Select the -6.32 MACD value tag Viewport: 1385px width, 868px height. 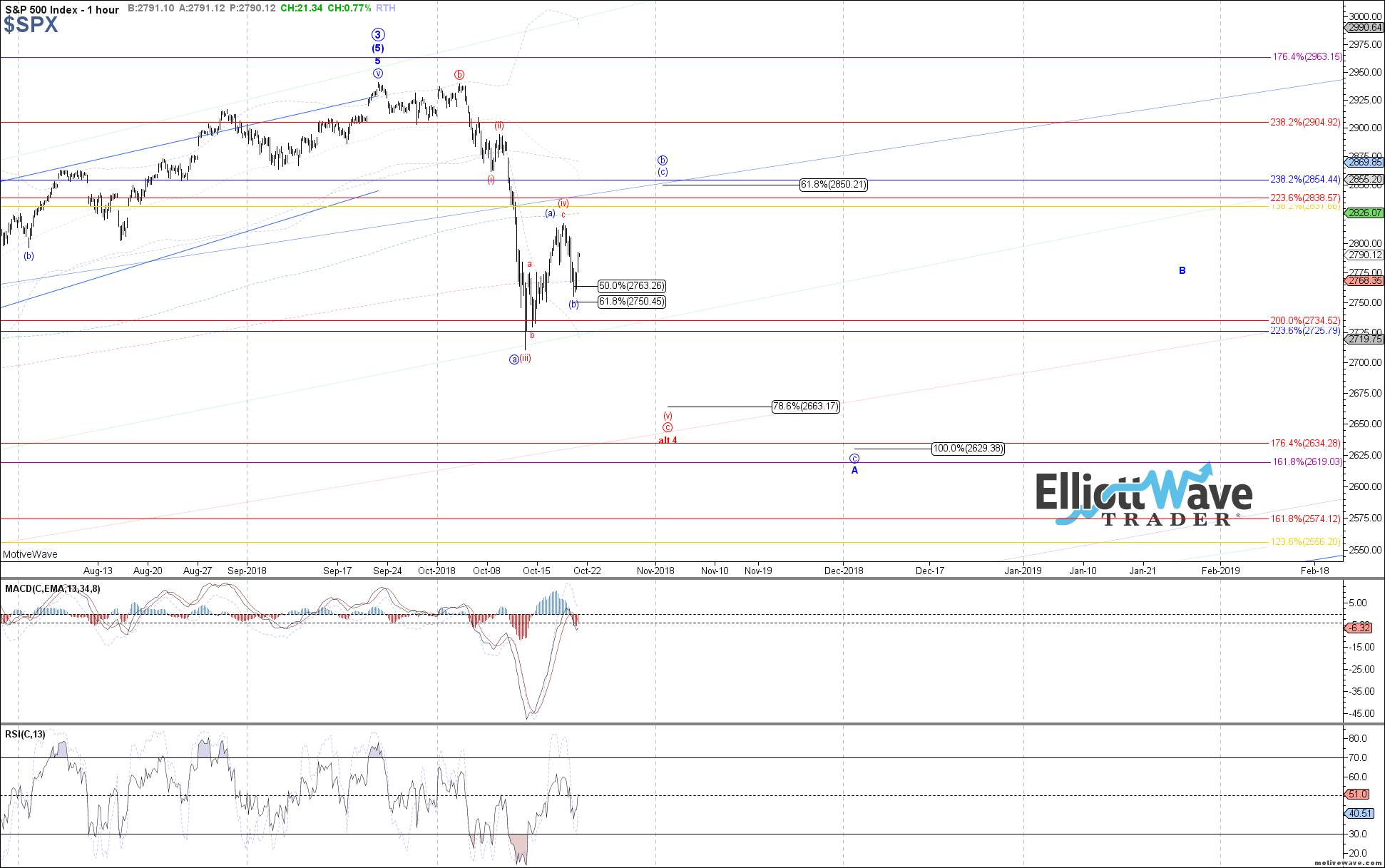point(1359,628)
